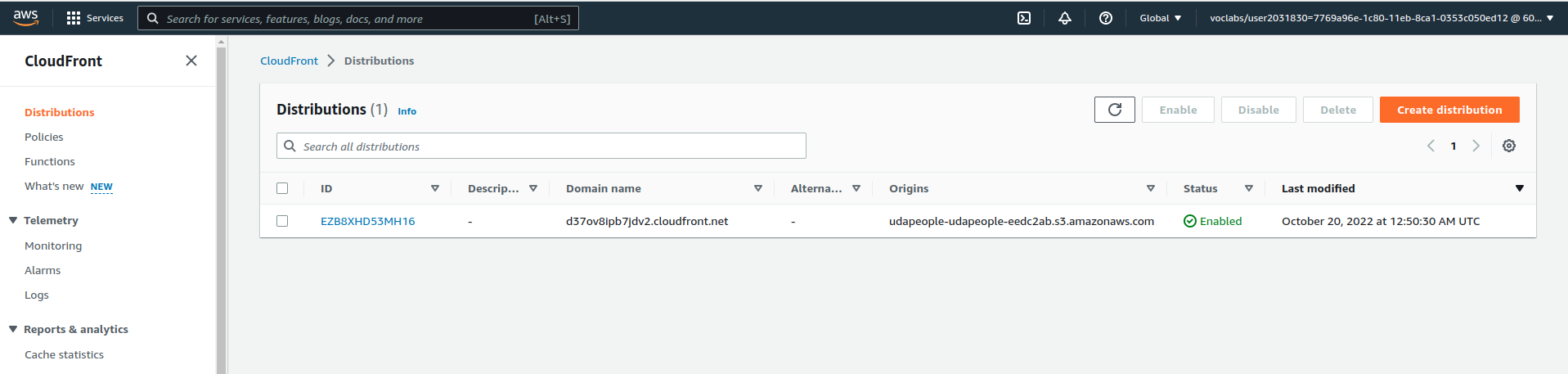Refresh the distributions list
Screen dimensions: 1568x374
click(1115, 110)
